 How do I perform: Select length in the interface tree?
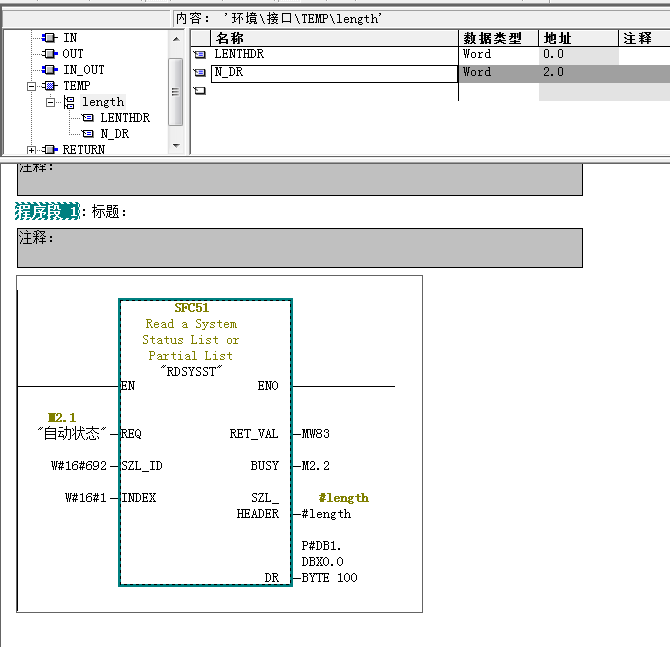(x=103, y=102)
